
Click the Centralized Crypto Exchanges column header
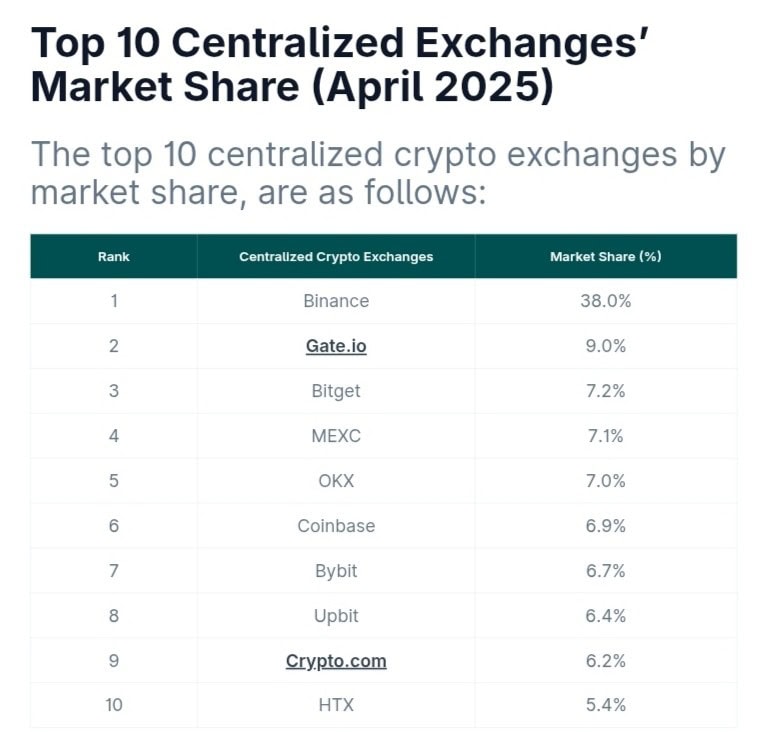pyautogui.click(x=336, y=257)
